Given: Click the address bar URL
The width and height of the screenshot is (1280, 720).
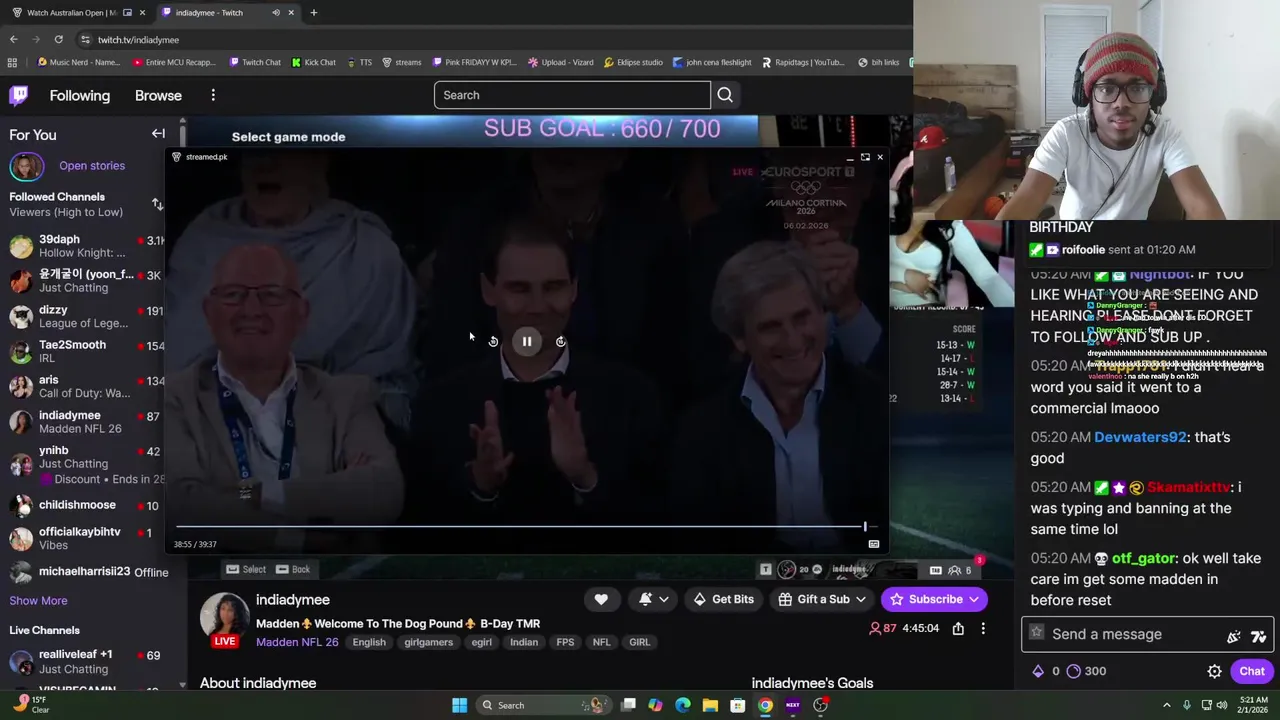Looking at the screenshot, I should pos(138,39).
